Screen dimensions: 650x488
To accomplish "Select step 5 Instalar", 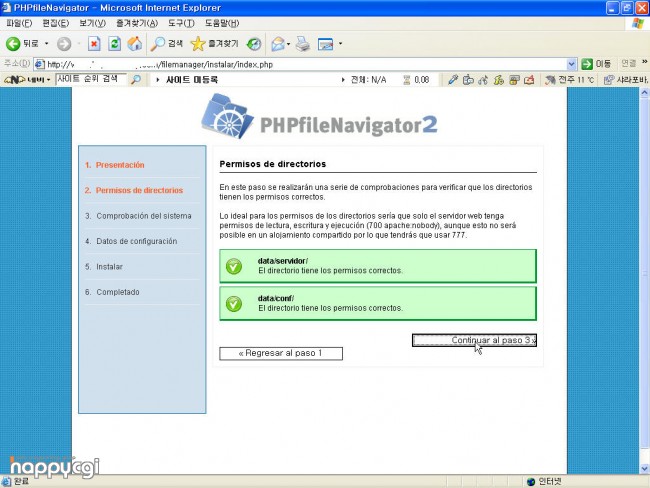I will click(x=109, y=267).
